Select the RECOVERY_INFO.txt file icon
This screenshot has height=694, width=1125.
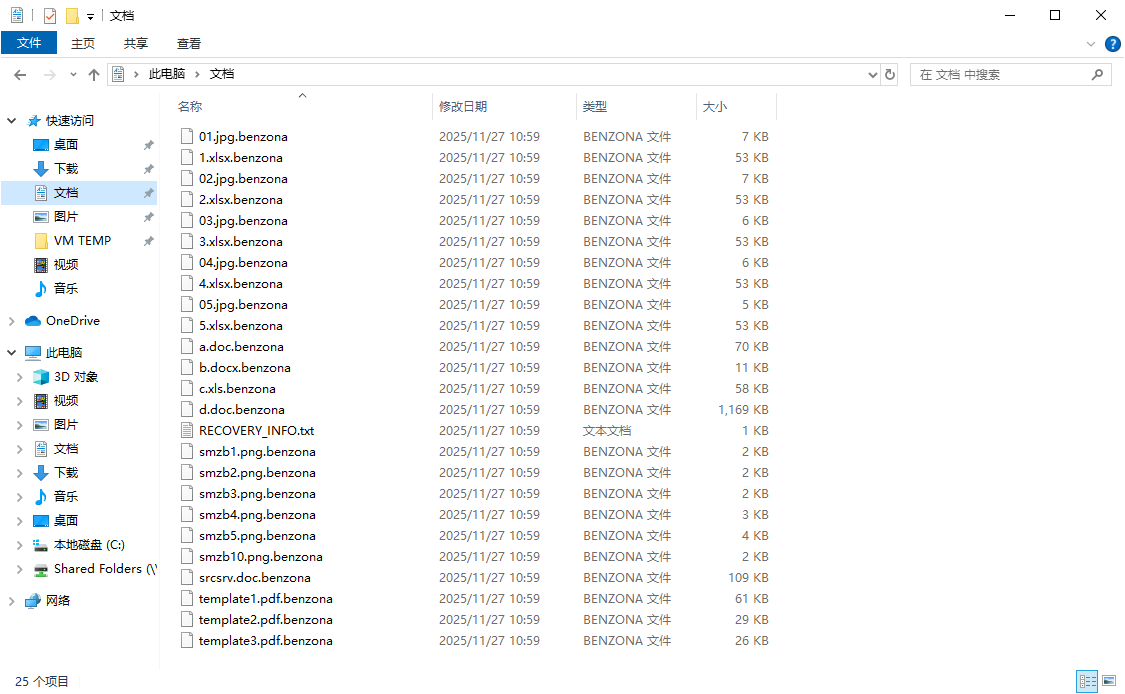tap(187, 431)
